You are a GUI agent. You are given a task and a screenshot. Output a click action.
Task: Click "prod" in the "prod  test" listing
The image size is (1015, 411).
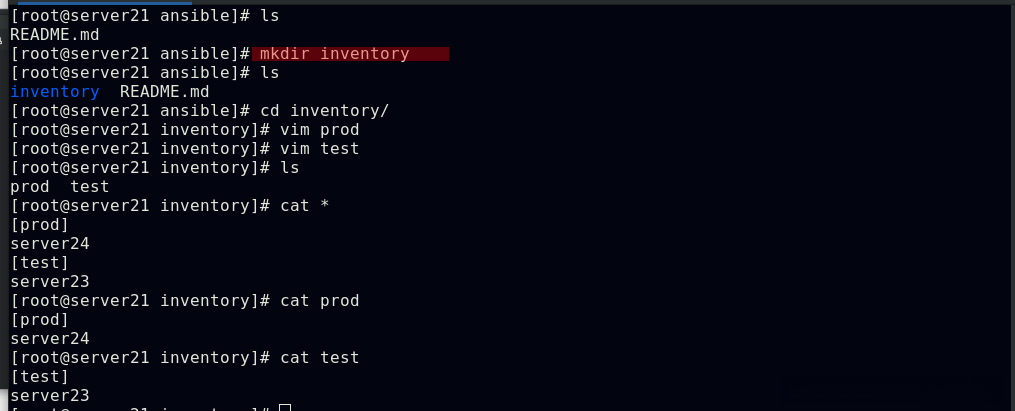30,187
